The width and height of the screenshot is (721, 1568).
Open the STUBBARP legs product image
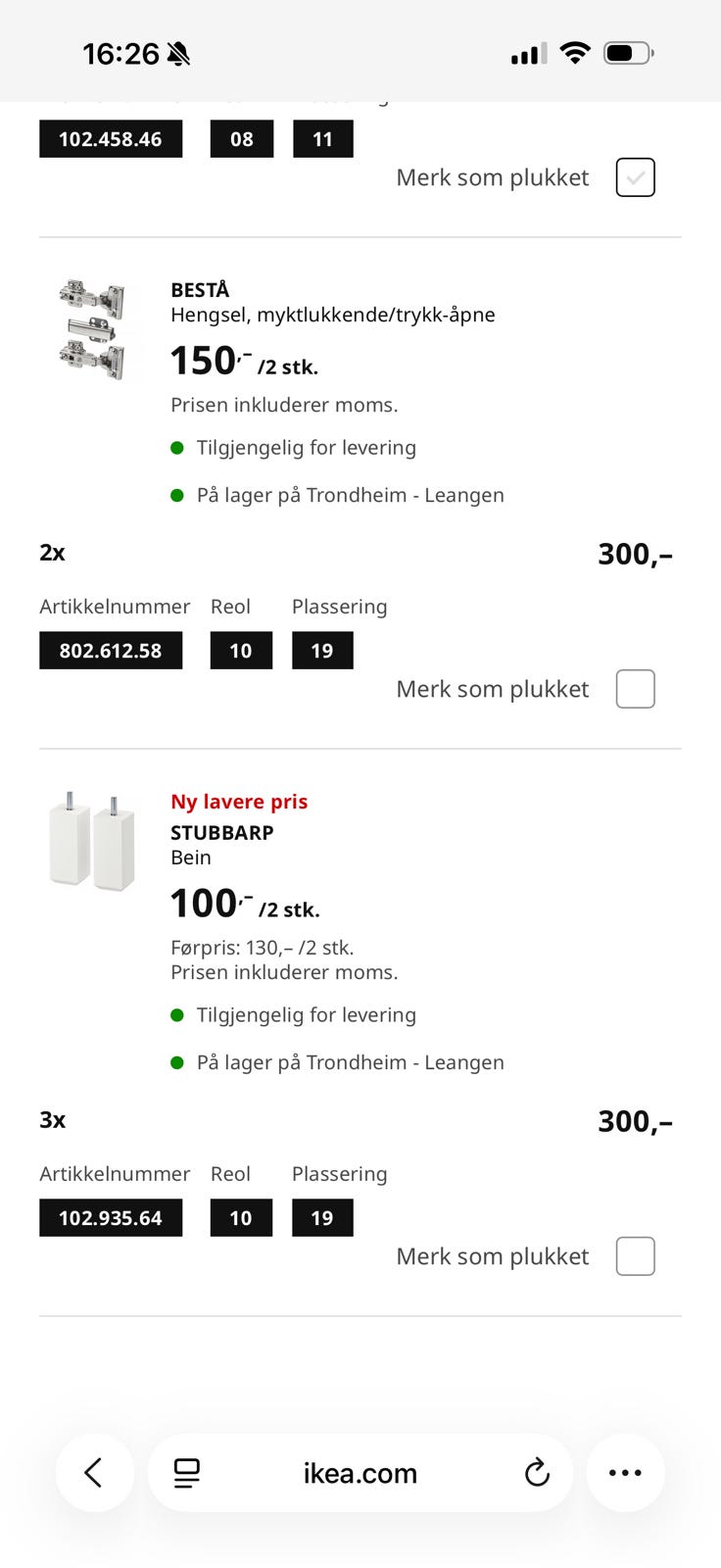(91, 841)
